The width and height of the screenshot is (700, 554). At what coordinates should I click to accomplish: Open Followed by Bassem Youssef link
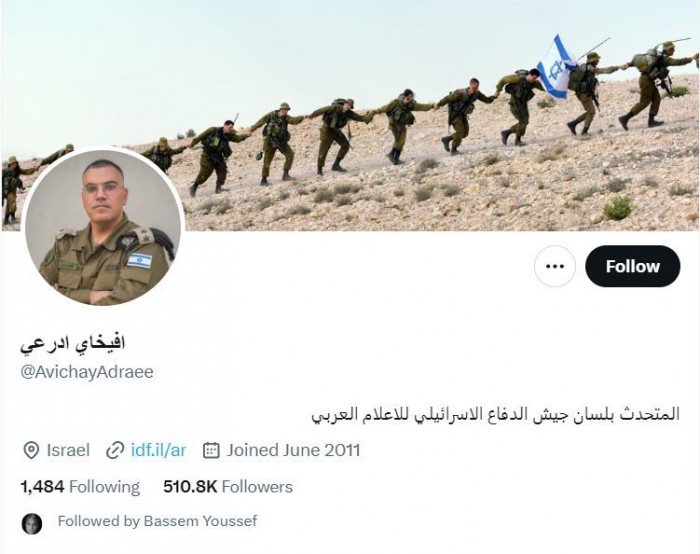[158, 521]
